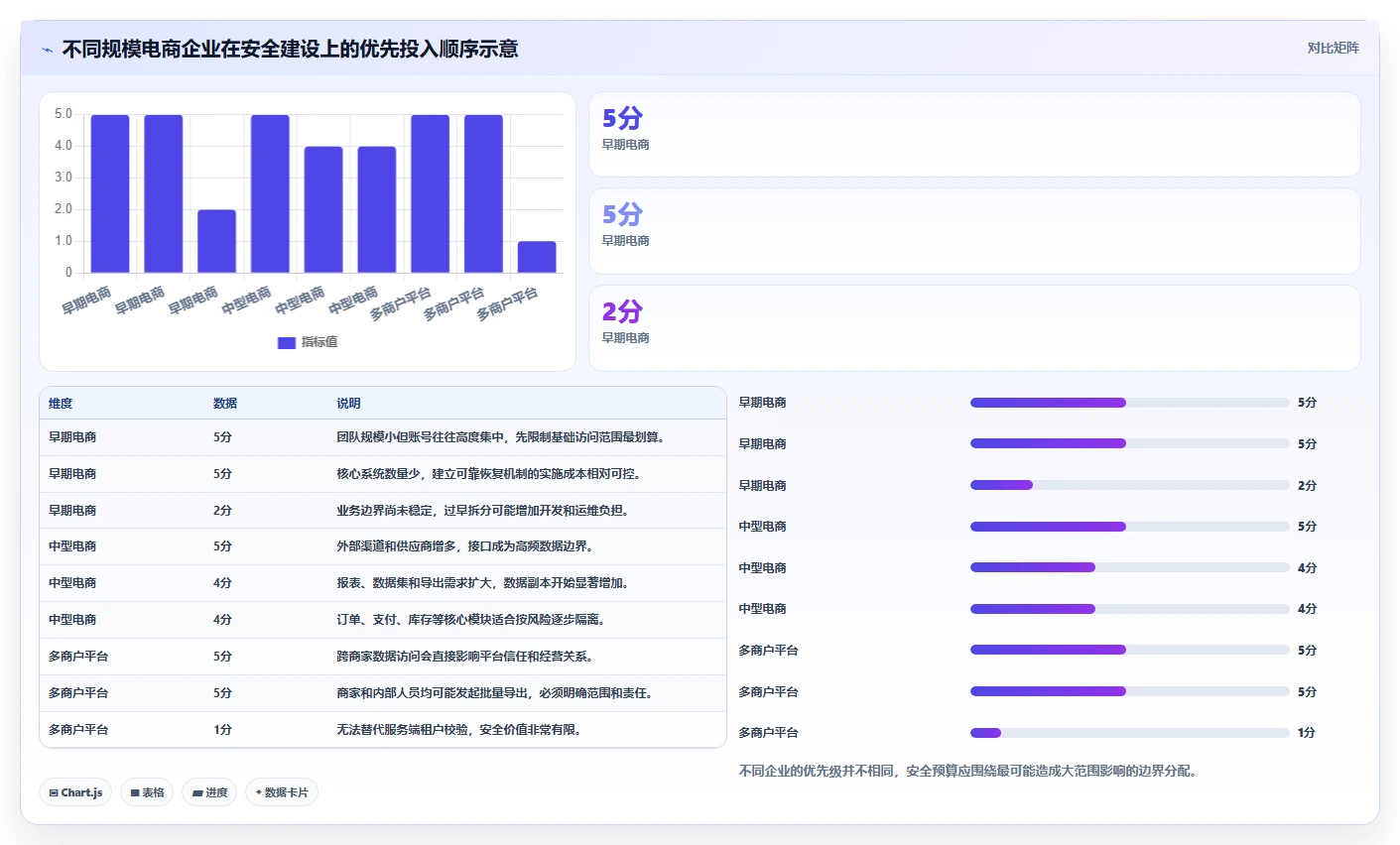The width and height of the screenshot is (1400, 845).
Task: Click the 3.0 y-axis label on the chart
Action: pos(64,178)
